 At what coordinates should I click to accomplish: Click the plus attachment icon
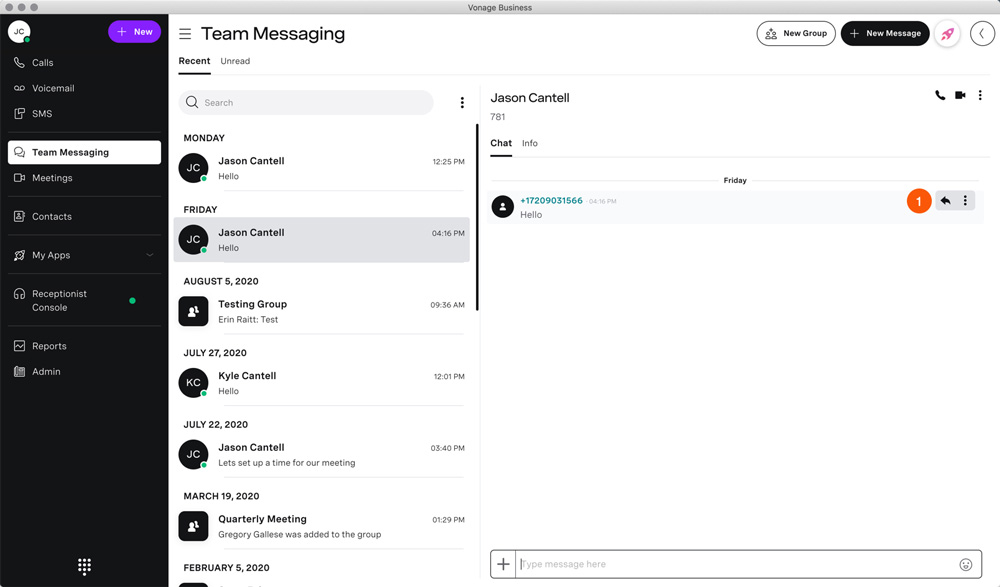click(503, 564)
